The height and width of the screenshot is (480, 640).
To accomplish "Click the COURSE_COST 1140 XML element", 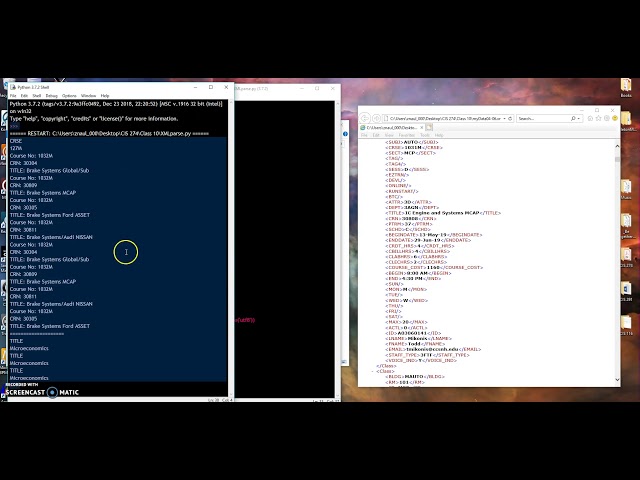I will point(434,267).
